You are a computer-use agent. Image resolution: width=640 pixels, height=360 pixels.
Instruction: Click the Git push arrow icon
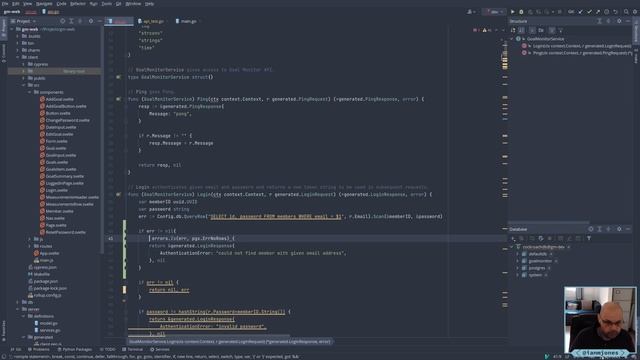pyautogui.click(x=598, y=12)
